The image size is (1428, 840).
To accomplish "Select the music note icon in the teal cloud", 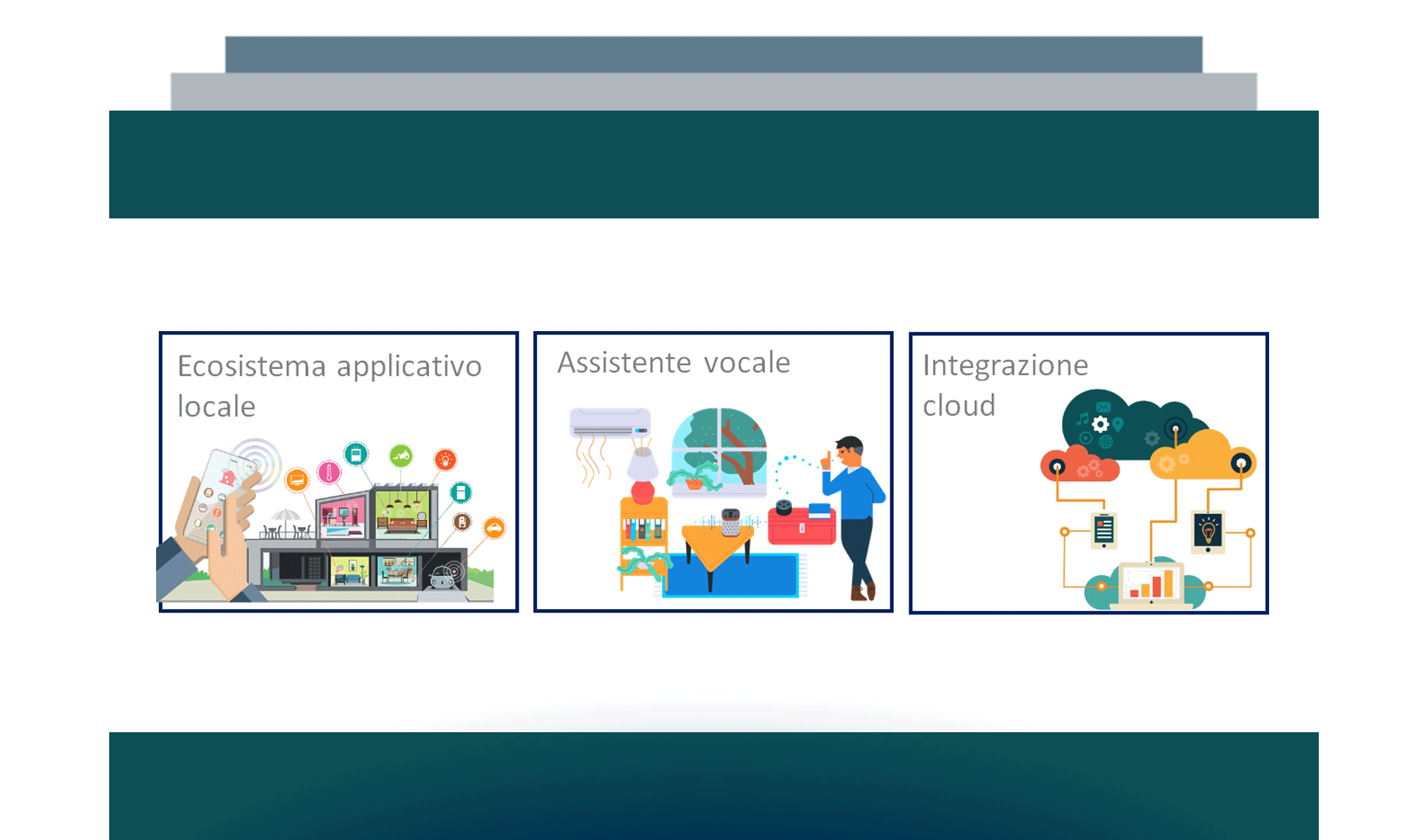I will pos(1084,420).
